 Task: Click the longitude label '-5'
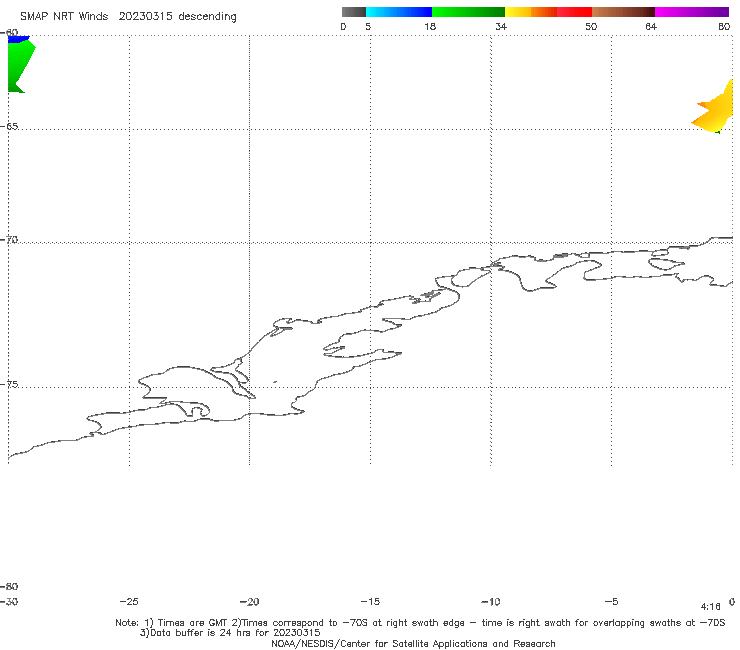[x=611, y=601]
